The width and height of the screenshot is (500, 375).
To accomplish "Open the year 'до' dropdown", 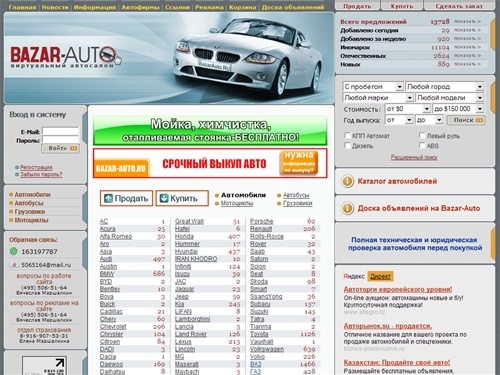I will [429, 120].
